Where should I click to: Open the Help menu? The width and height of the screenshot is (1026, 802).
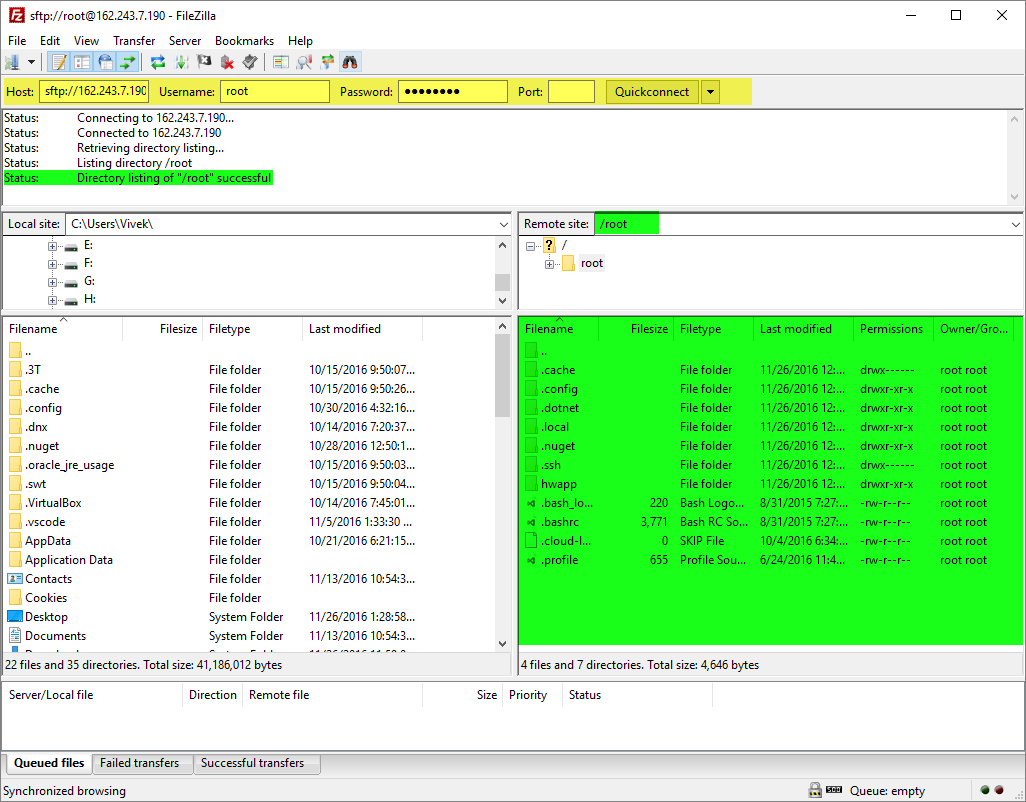coord(300,41)
